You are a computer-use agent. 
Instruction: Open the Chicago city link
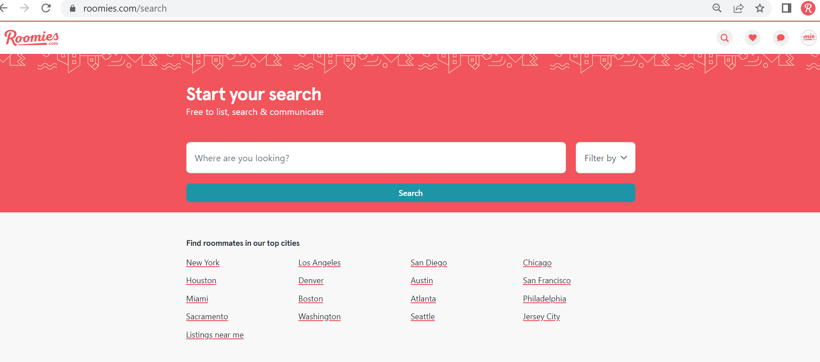click(537, 263)
